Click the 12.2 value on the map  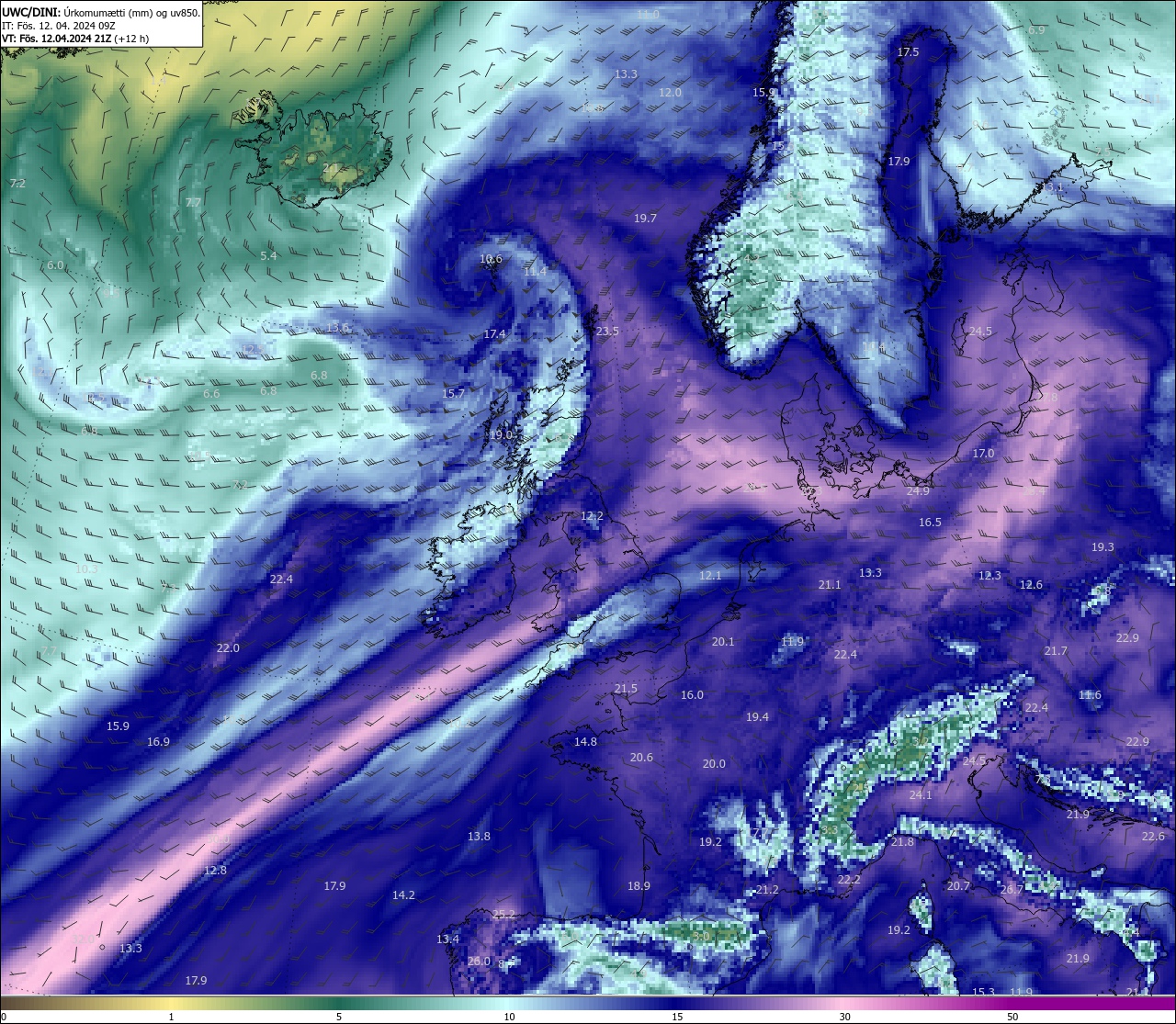[592, 516]
